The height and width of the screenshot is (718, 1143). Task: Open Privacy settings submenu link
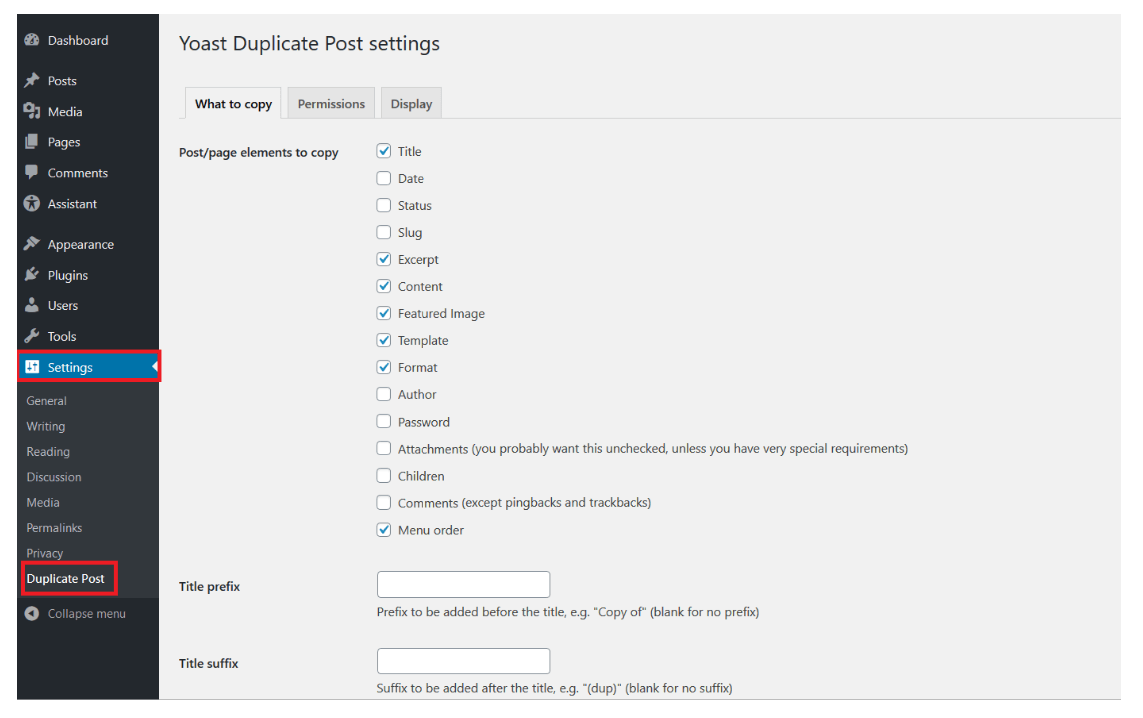[44, 553]
